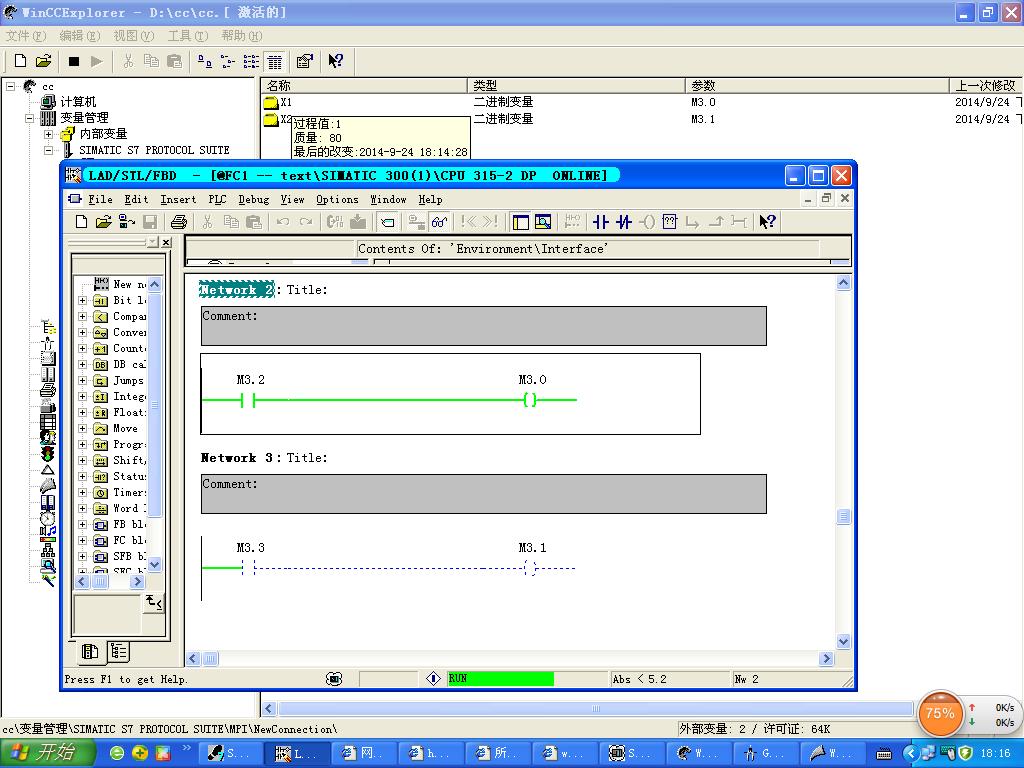Print the block using printer icon
The image size is (1024, 768).
tap(178, 222)
